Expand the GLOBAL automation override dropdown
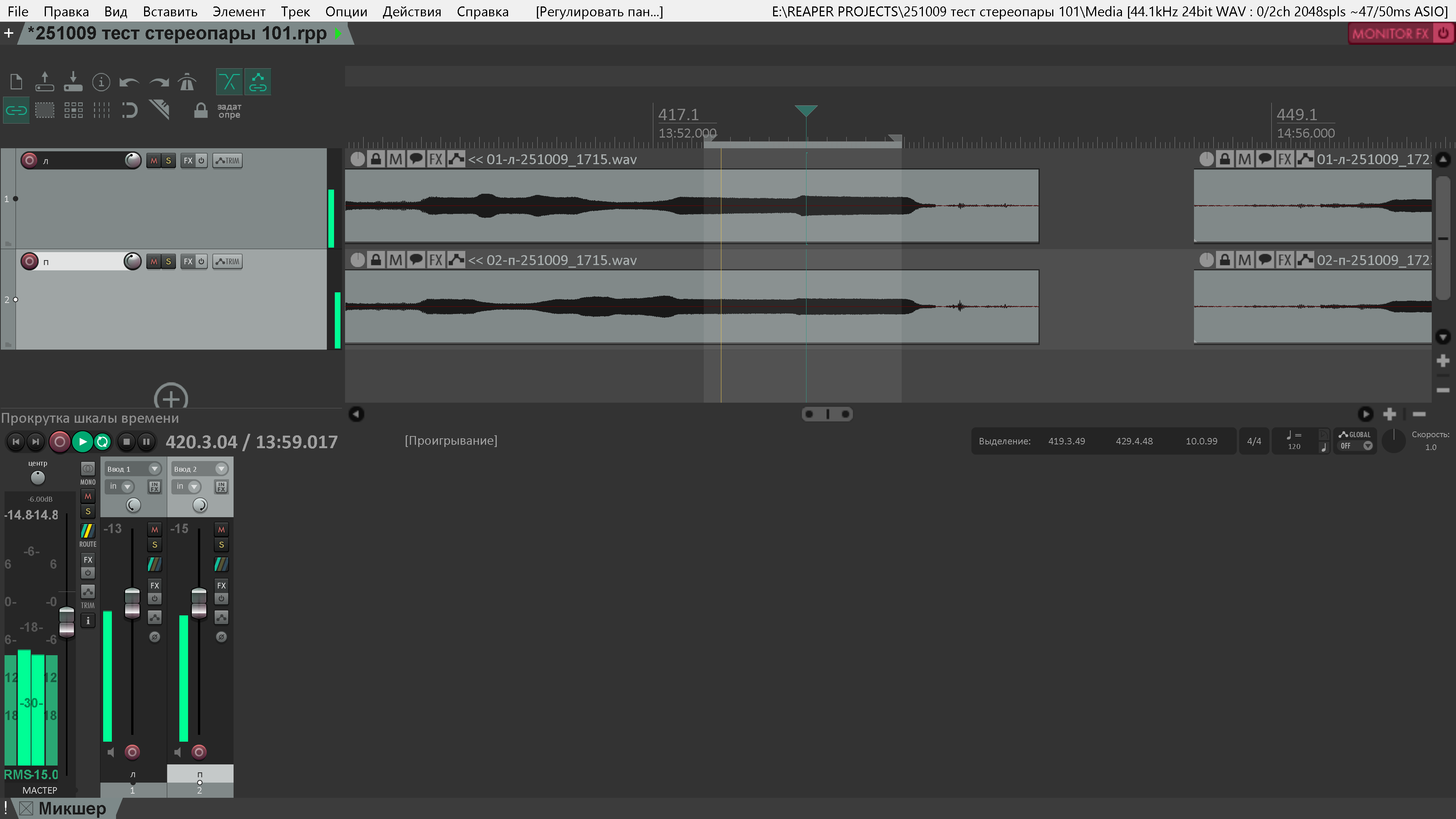The height and width of the screenshot is (819, 1456). tap(1367, 446)
